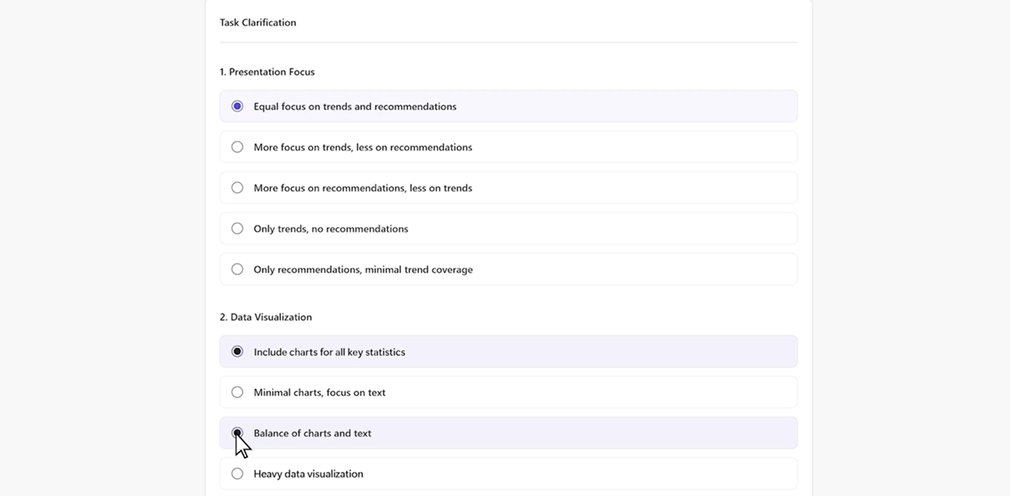Select 'Balance of charts and text' radio button
1010x496 pixels.
(x=237, y=433)
